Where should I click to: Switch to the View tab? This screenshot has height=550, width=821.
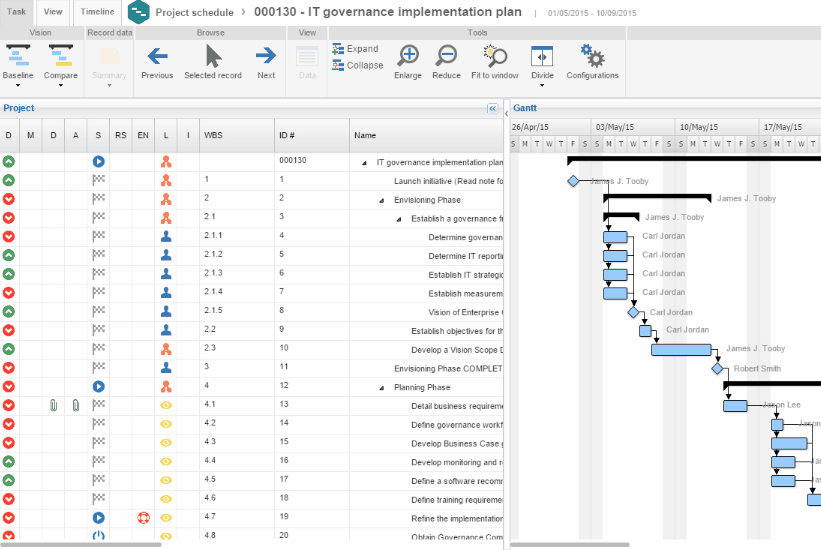pyautogui.click(x=53, y=11)
